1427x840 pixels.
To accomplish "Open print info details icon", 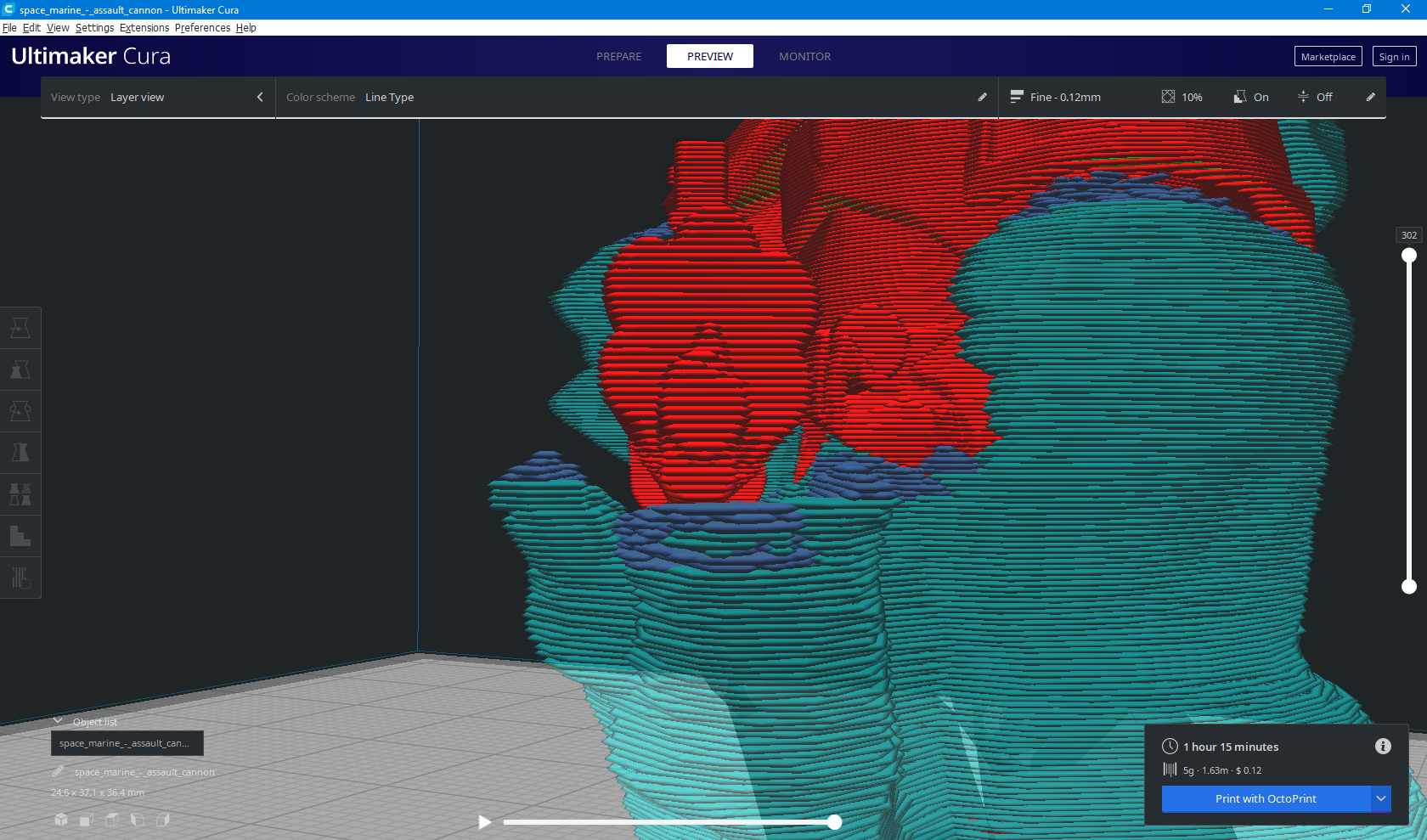I will coord(1383,746).
